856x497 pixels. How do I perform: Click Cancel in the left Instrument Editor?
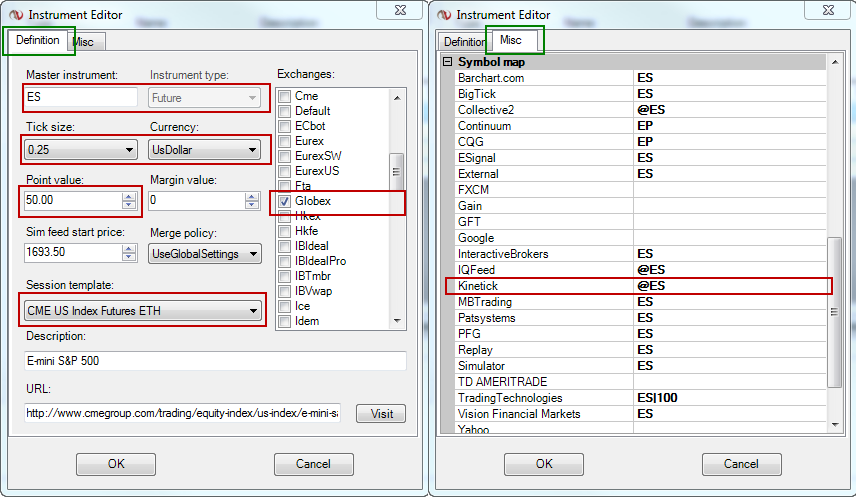(313, 464)
